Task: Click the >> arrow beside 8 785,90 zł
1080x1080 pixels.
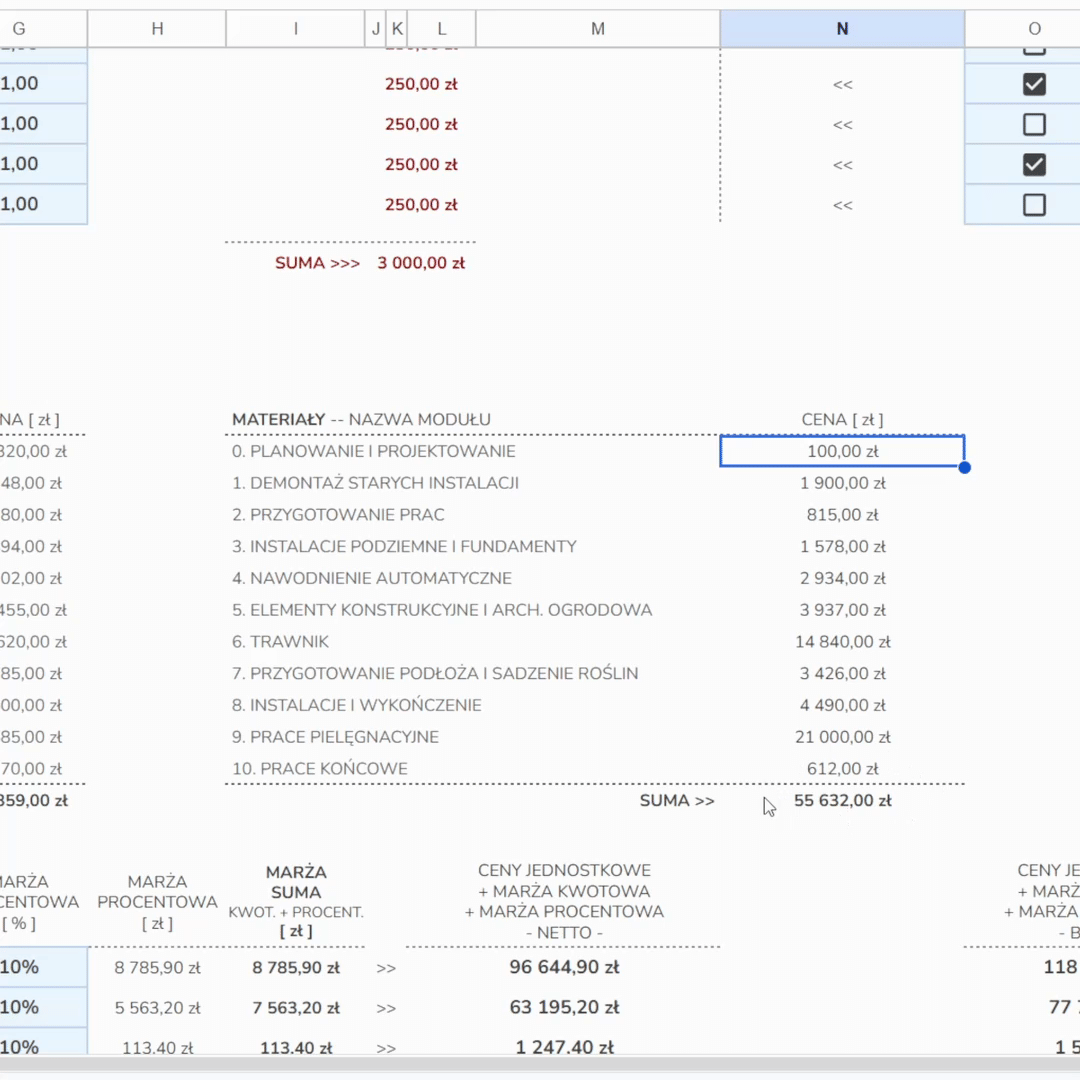Action: point(386,968)
